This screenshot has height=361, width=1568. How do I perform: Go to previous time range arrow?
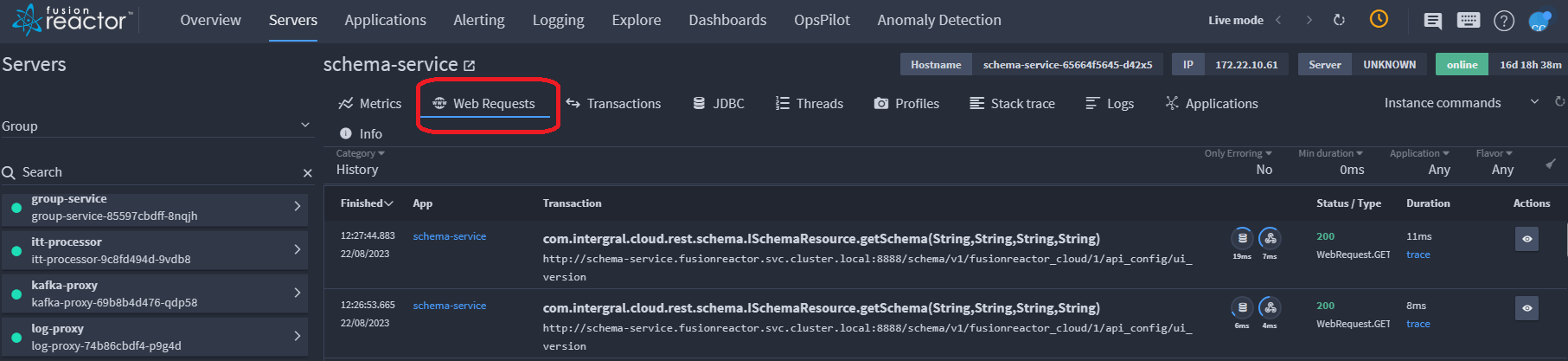[1278, 20]
